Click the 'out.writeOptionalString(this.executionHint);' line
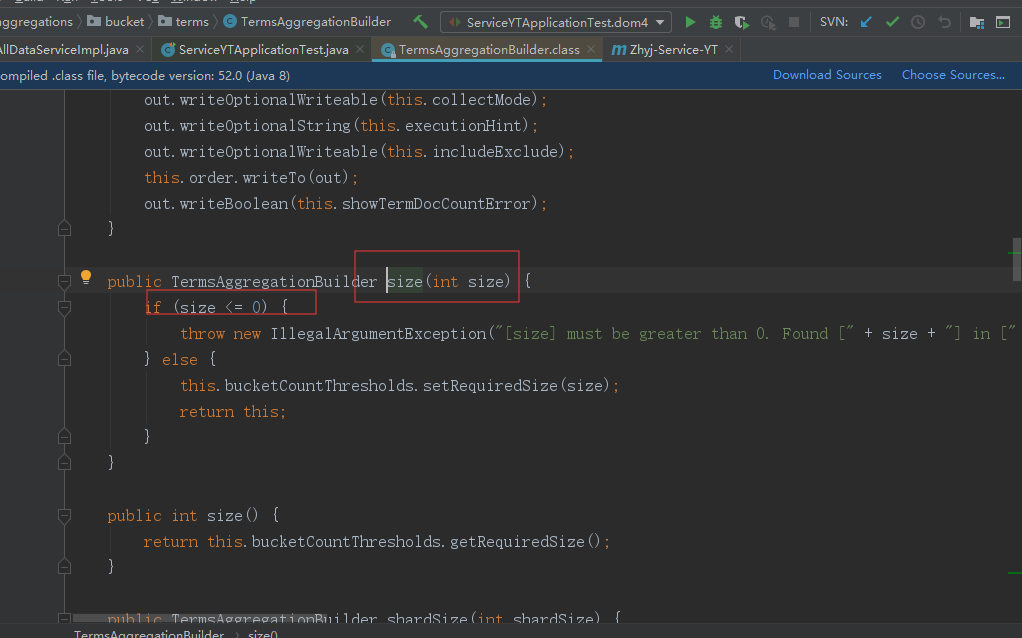 pyautogui.click(x=341, y=126)
